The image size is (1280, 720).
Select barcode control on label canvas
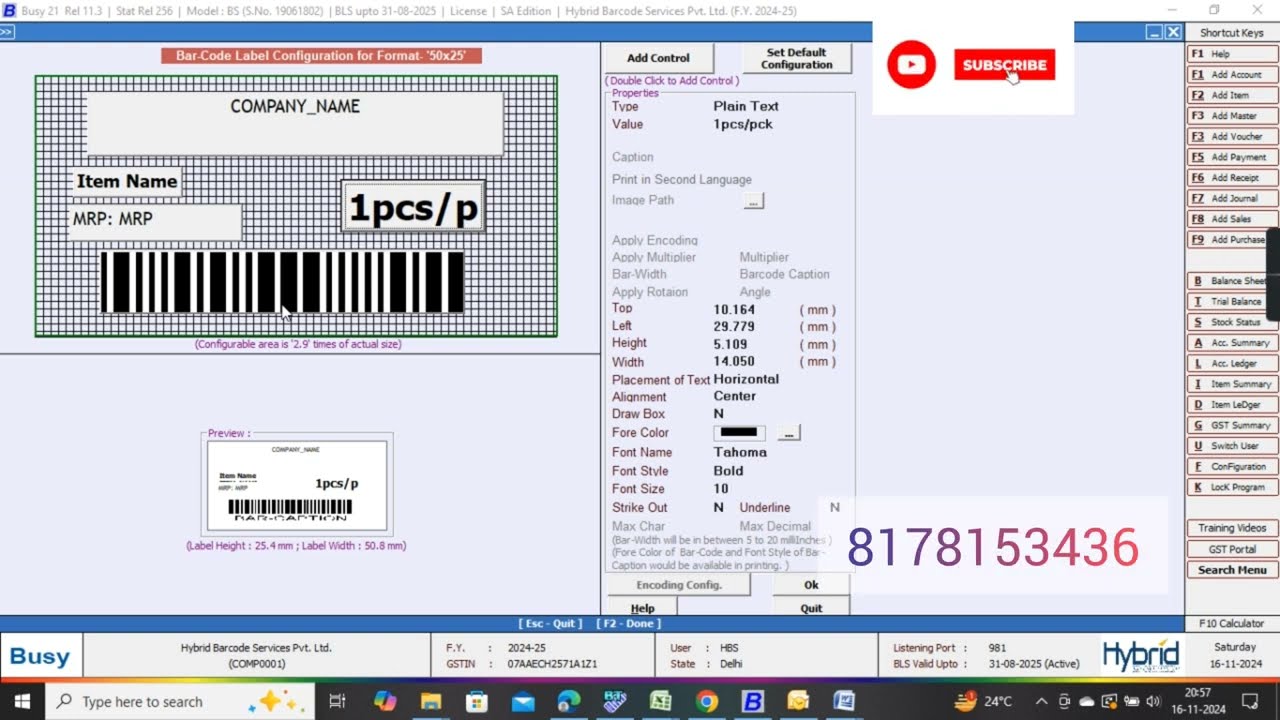pos(282,282)
